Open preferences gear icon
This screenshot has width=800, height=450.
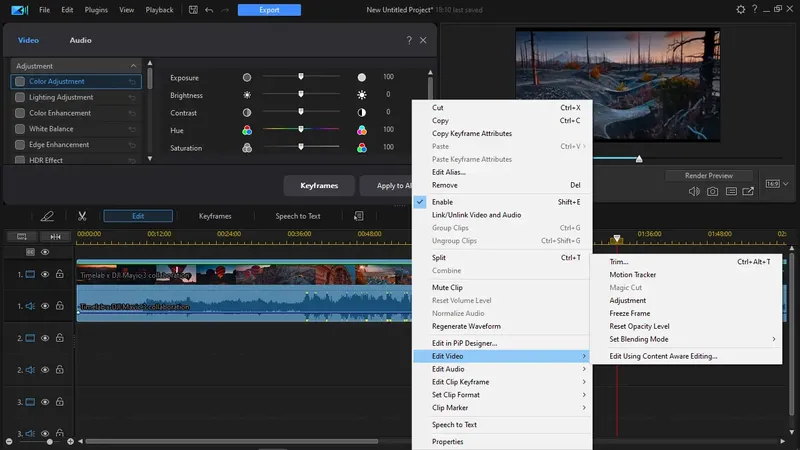click(740, 9)
